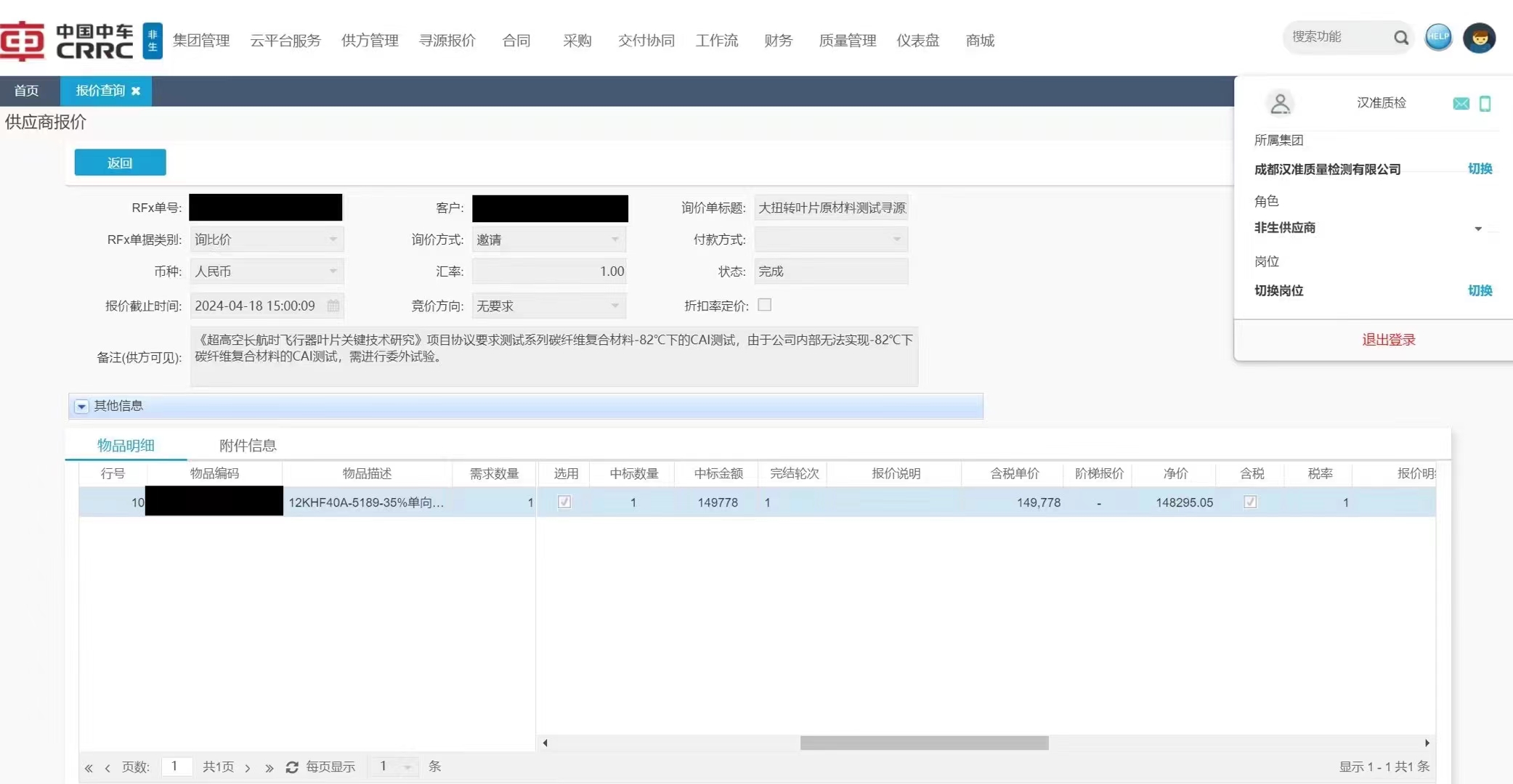Click the search magnifier icon
Screen dimensions: 1513x784
click(1400, 37)
